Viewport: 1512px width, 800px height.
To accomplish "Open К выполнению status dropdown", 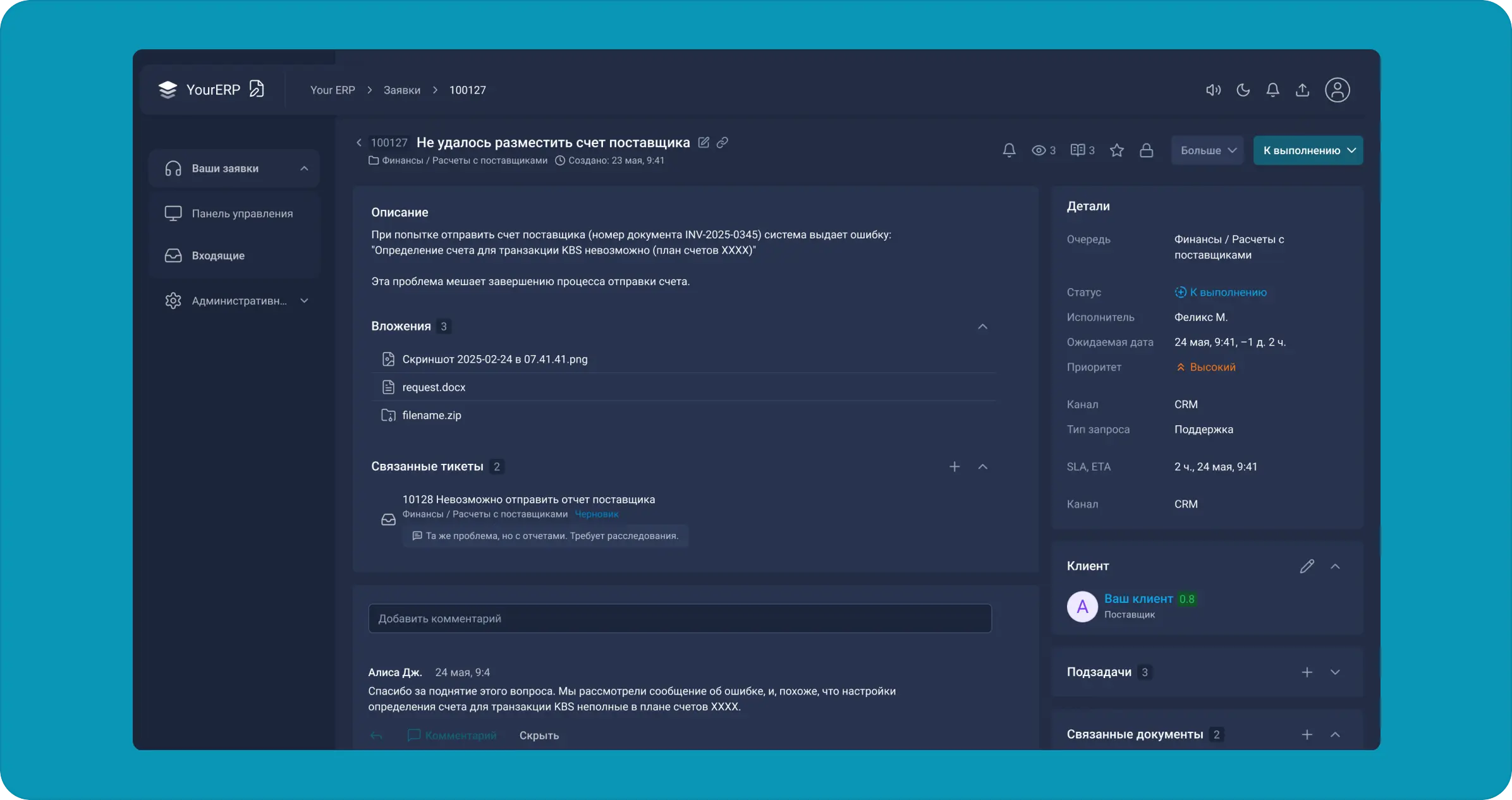I will pyautogui.click(x=1308, y=150).
